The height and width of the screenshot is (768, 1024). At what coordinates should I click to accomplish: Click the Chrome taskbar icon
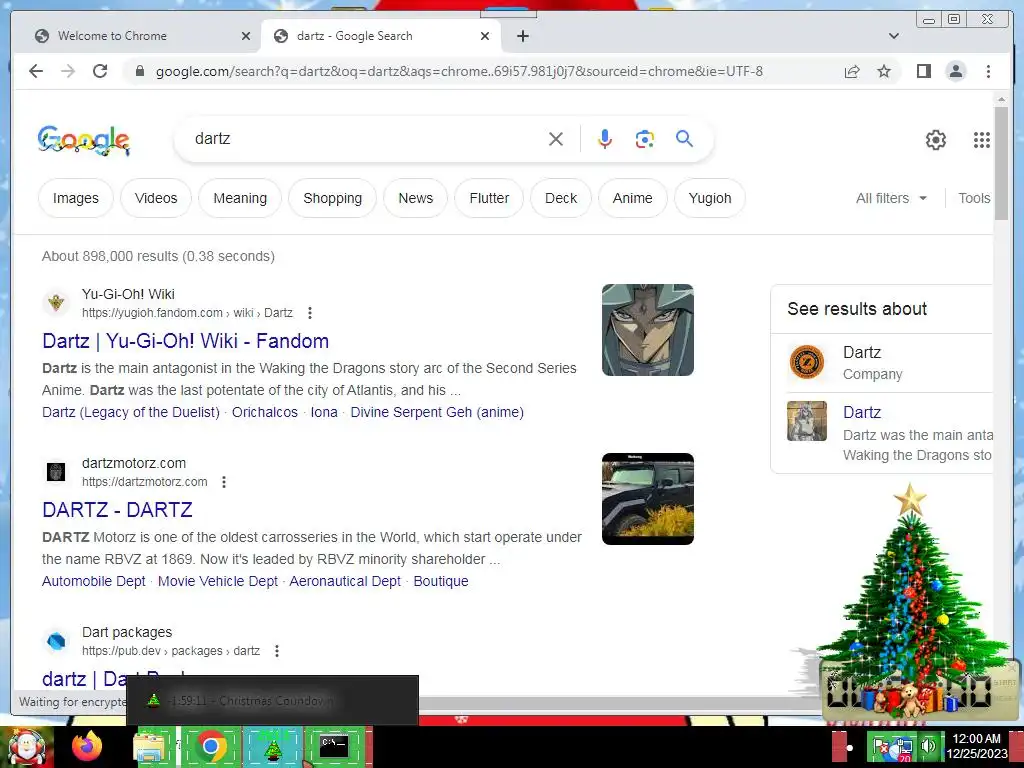pyautogui.click(x=210, y=746)
